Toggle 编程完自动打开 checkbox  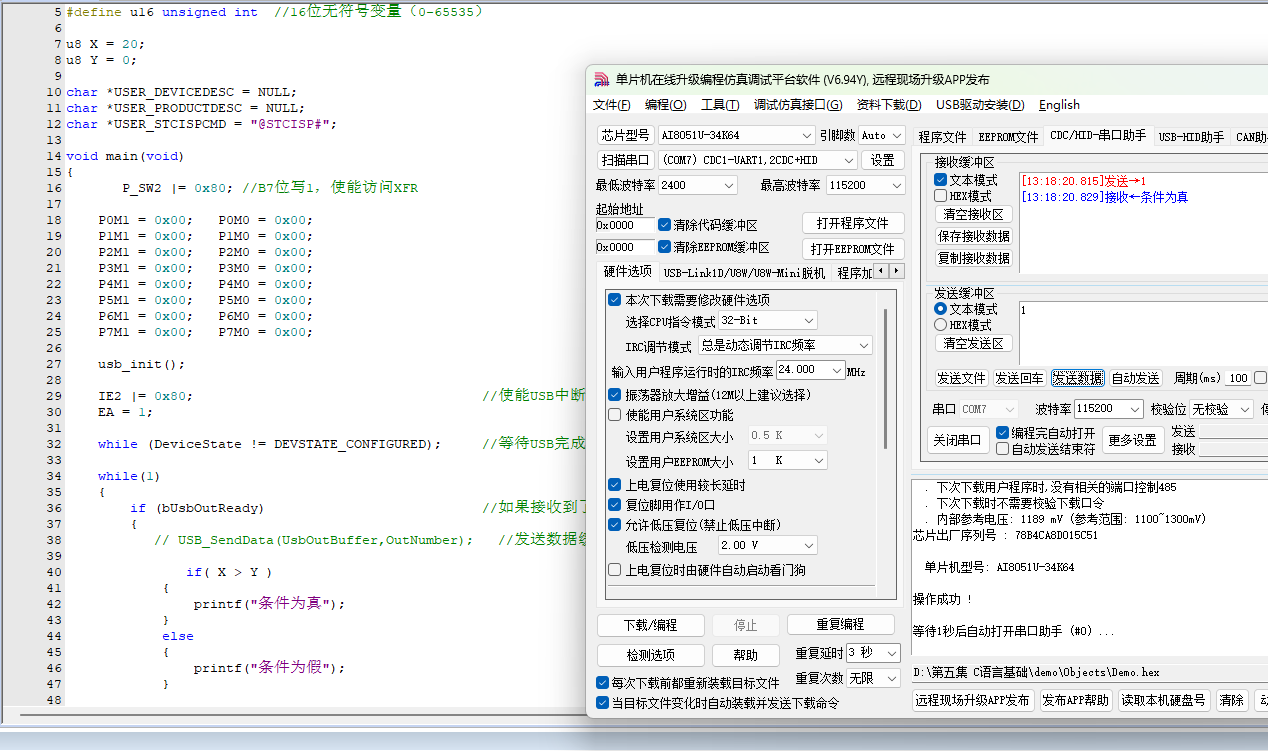click(x=1003, y=433)
